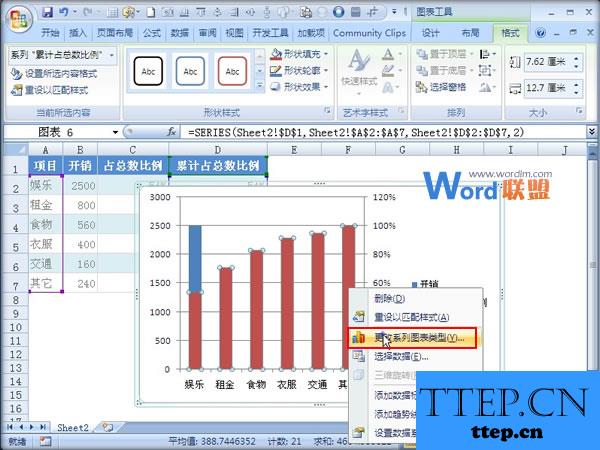Select header cell 累计占总数比例
The height and width of the screenshot is (450, 600).
(x=218, y=166)
